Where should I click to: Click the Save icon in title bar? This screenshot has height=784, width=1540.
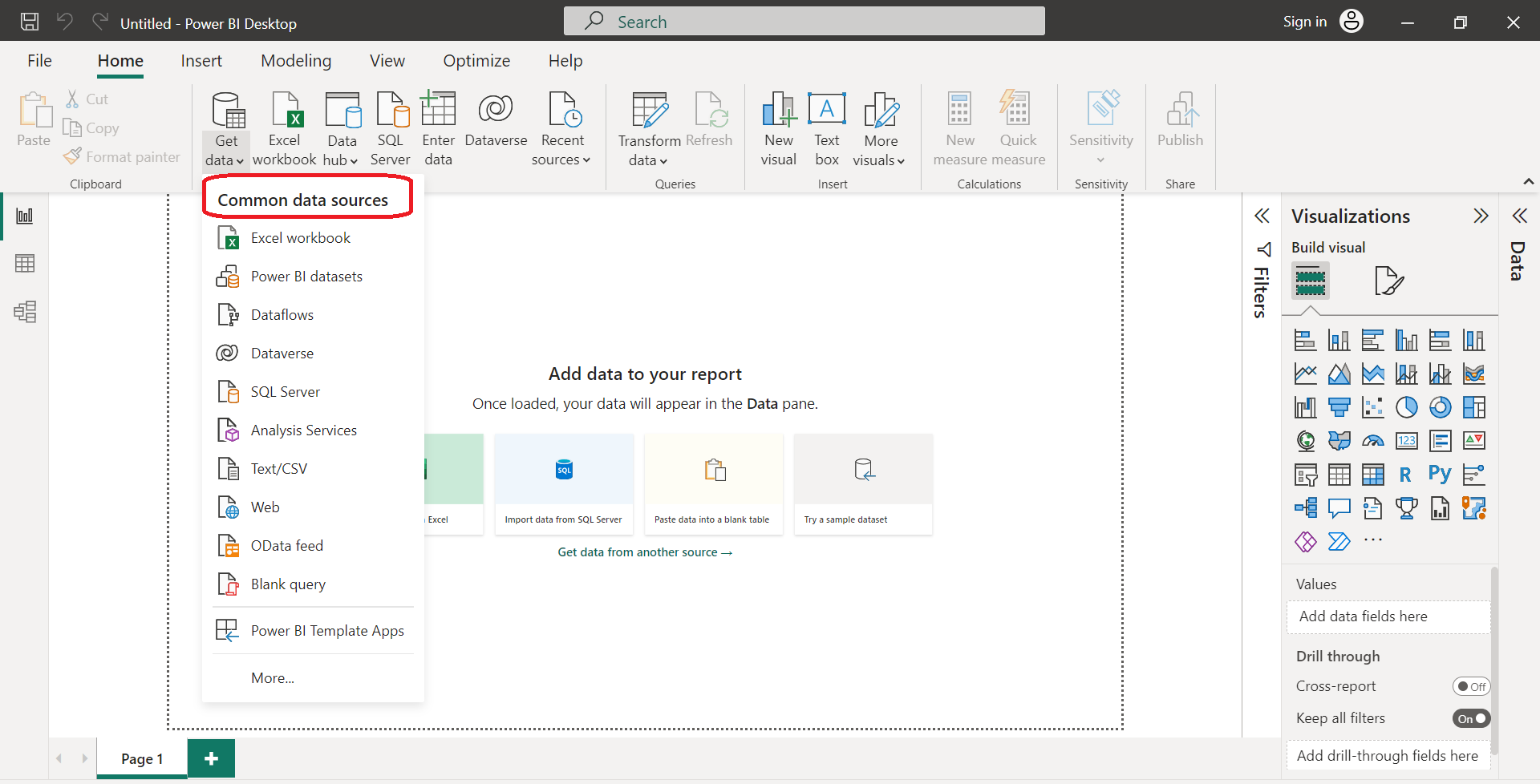pos(30,22)
